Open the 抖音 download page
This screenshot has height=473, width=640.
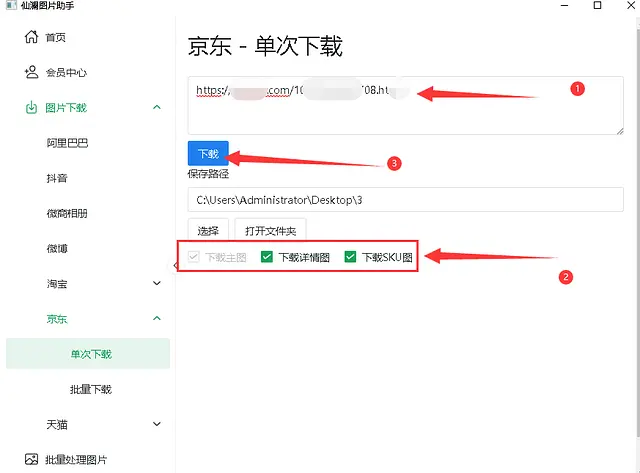(57, 178)
